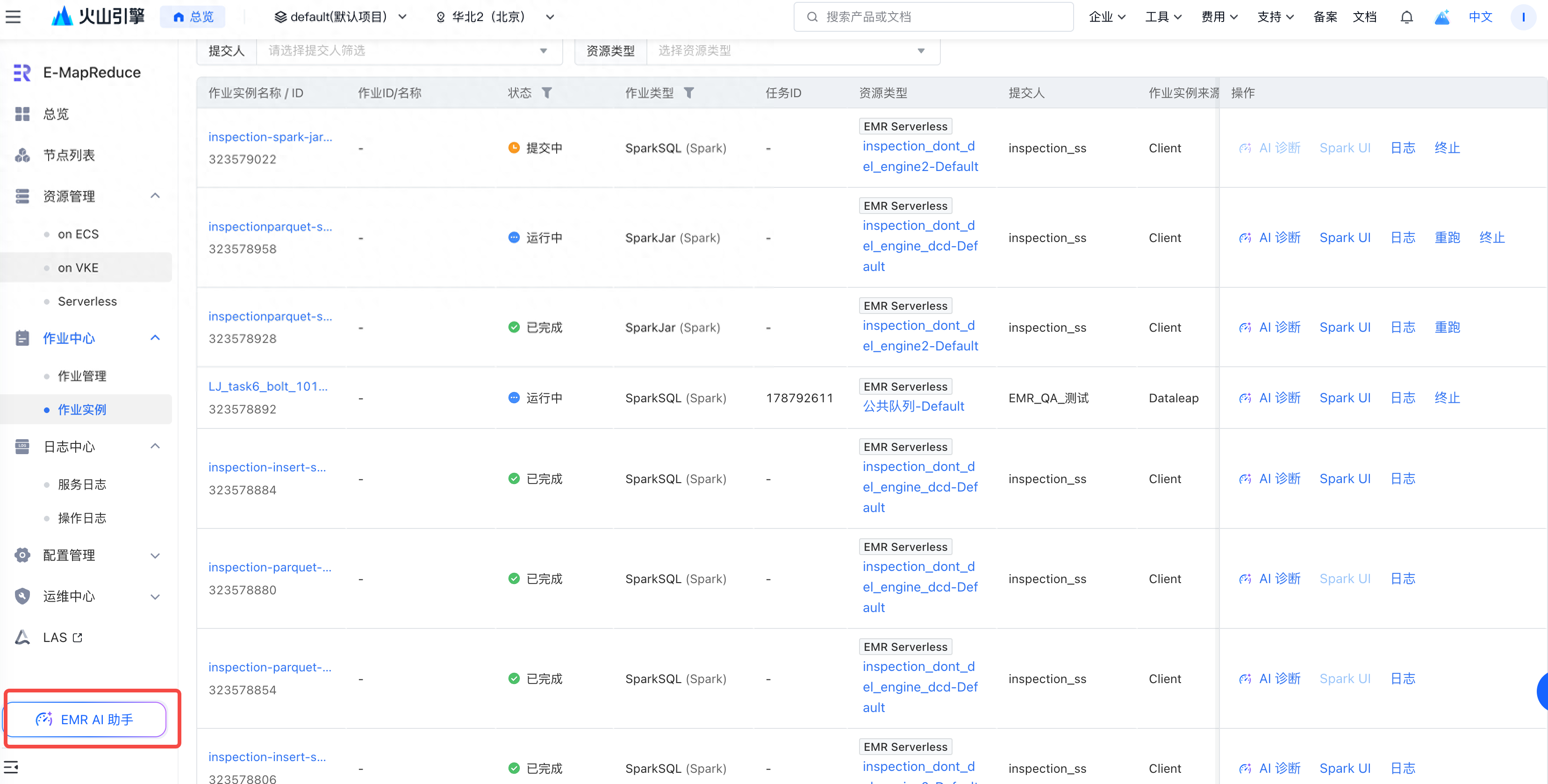Click the notification bell icon
This screenshot has height=784, width=1548.
tap(1406, 17)
